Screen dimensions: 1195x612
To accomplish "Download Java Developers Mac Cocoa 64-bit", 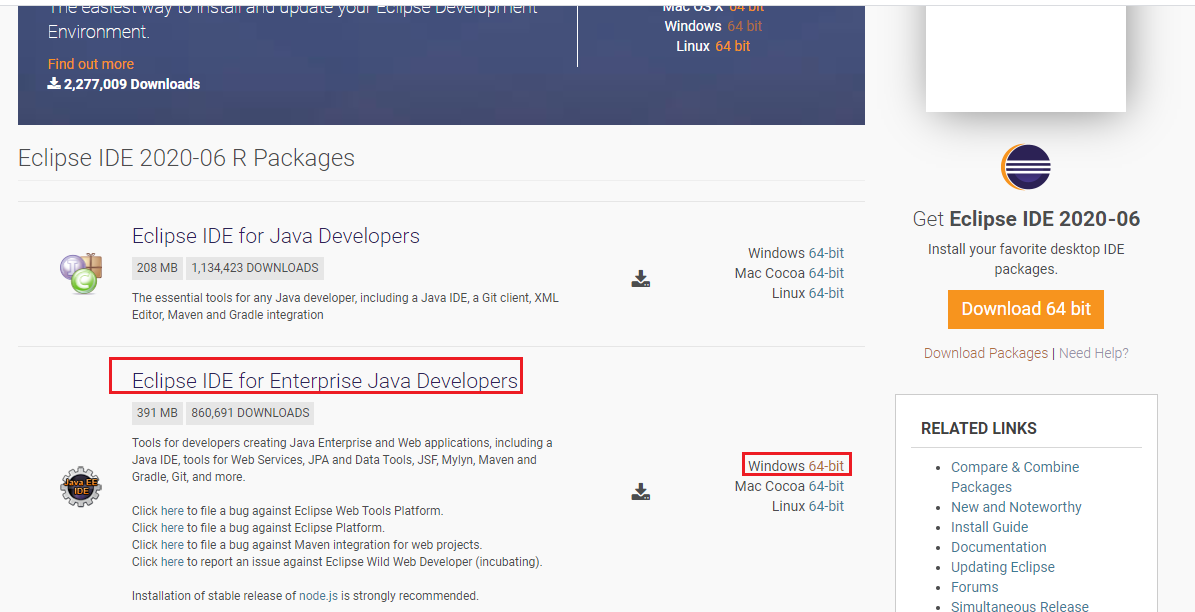I will click(826, 273).
